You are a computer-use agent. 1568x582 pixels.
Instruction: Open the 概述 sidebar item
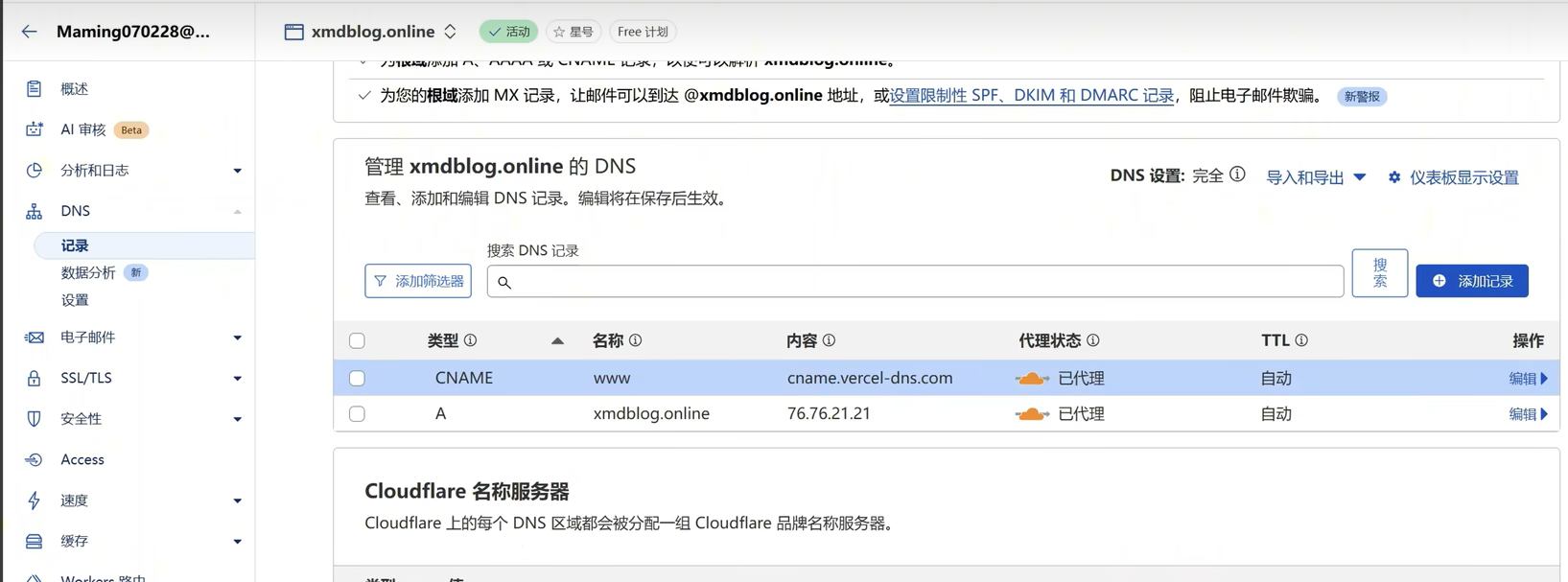click(x=74, y=88)
